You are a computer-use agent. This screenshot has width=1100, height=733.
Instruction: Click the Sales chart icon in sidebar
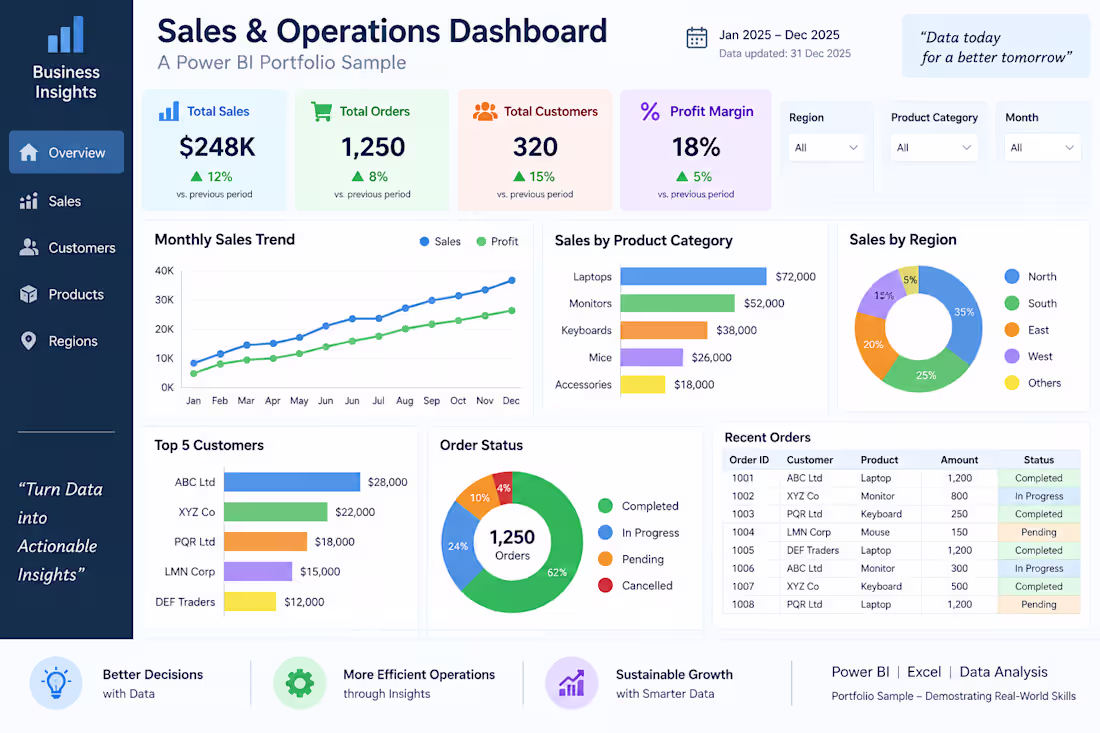tap(29, 201)
